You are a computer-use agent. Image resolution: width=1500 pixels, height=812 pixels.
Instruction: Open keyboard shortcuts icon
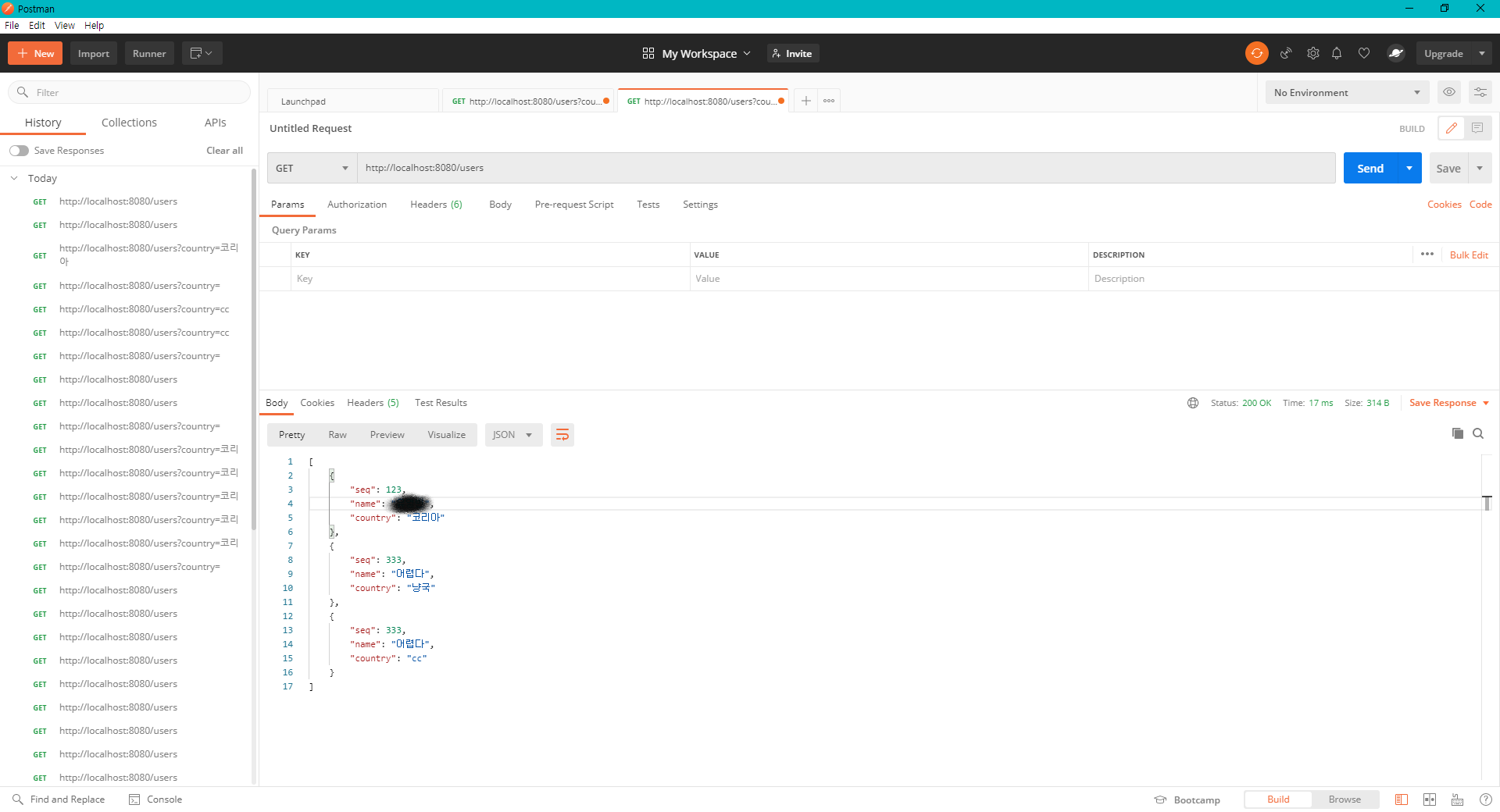click(x=1458, y=800)
